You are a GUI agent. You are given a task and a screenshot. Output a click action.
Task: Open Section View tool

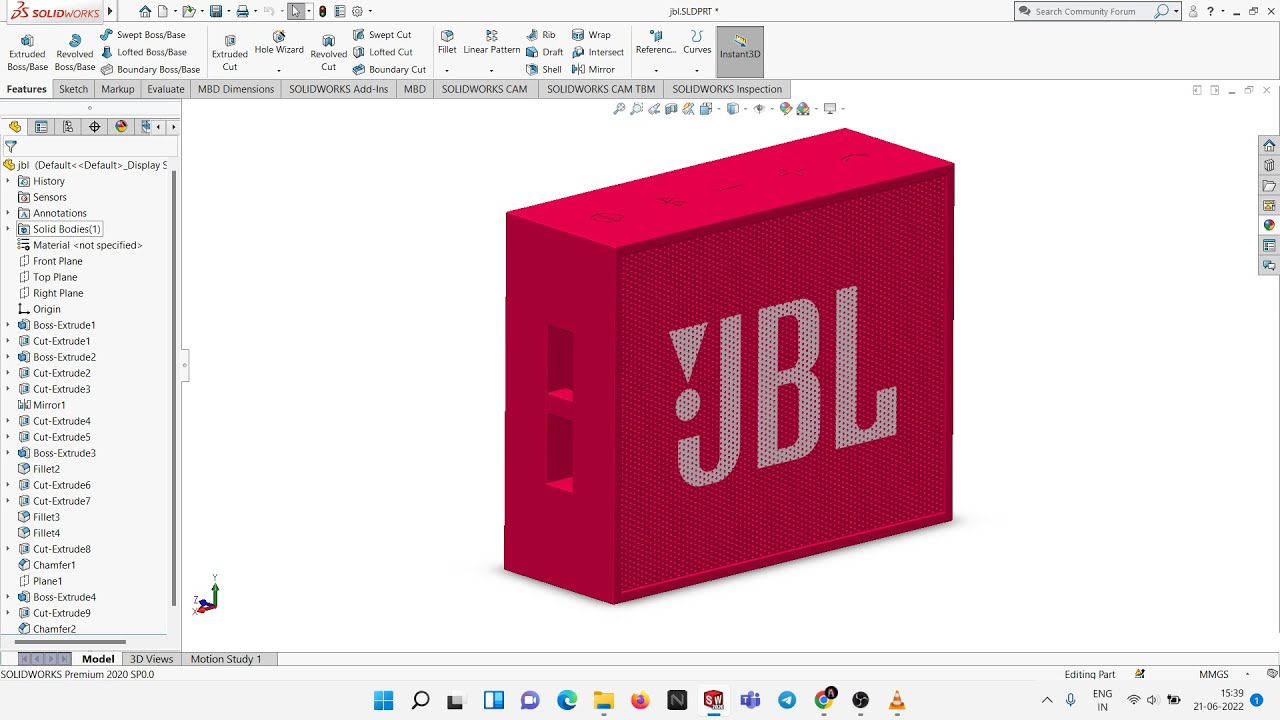(672, 109)
